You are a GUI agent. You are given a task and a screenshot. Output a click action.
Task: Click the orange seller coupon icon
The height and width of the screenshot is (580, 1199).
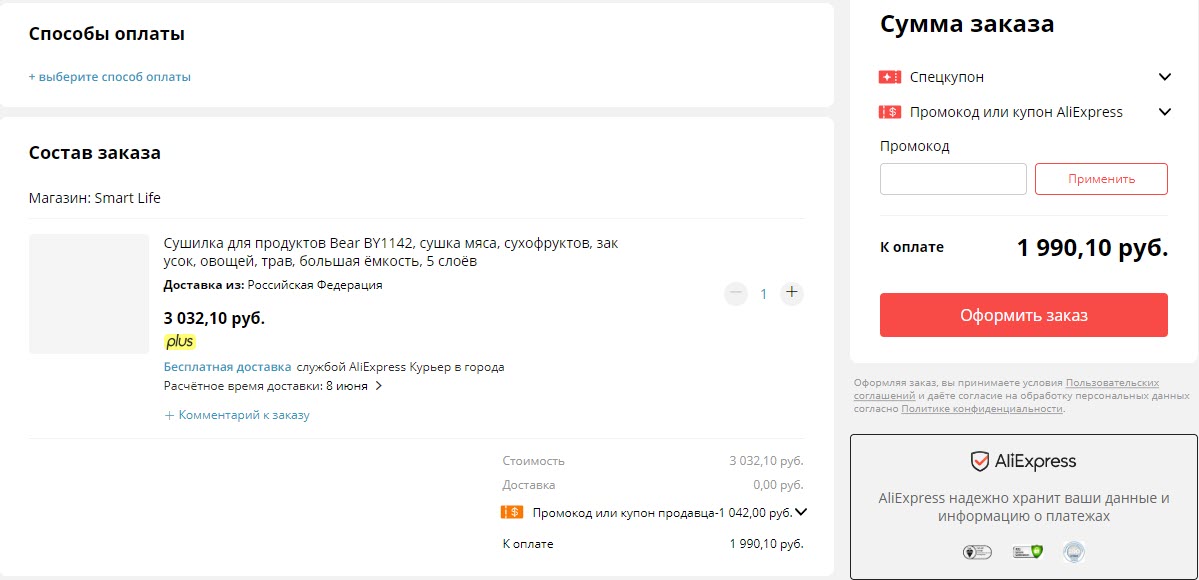511,512
